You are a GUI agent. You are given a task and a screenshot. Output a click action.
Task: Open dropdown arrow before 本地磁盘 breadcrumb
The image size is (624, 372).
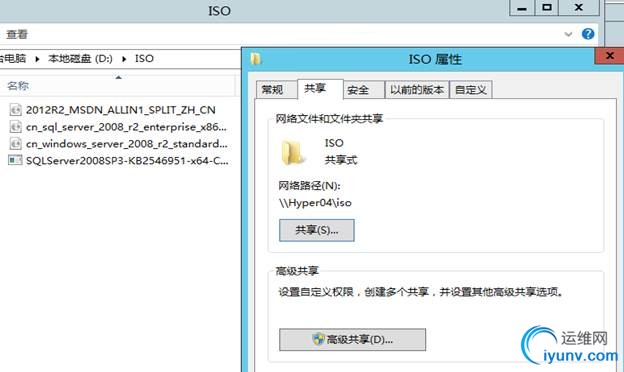coord(37,59)
